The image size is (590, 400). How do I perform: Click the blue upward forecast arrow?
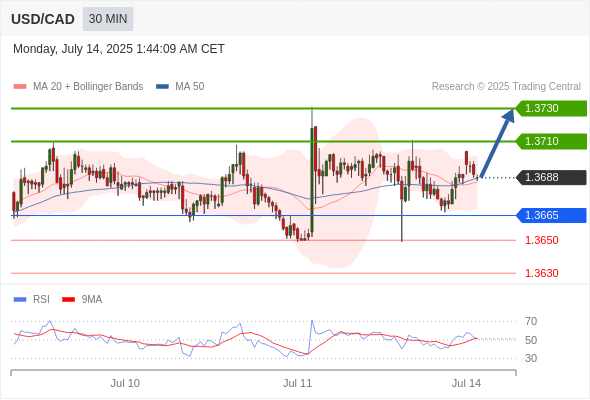point(497,143)
